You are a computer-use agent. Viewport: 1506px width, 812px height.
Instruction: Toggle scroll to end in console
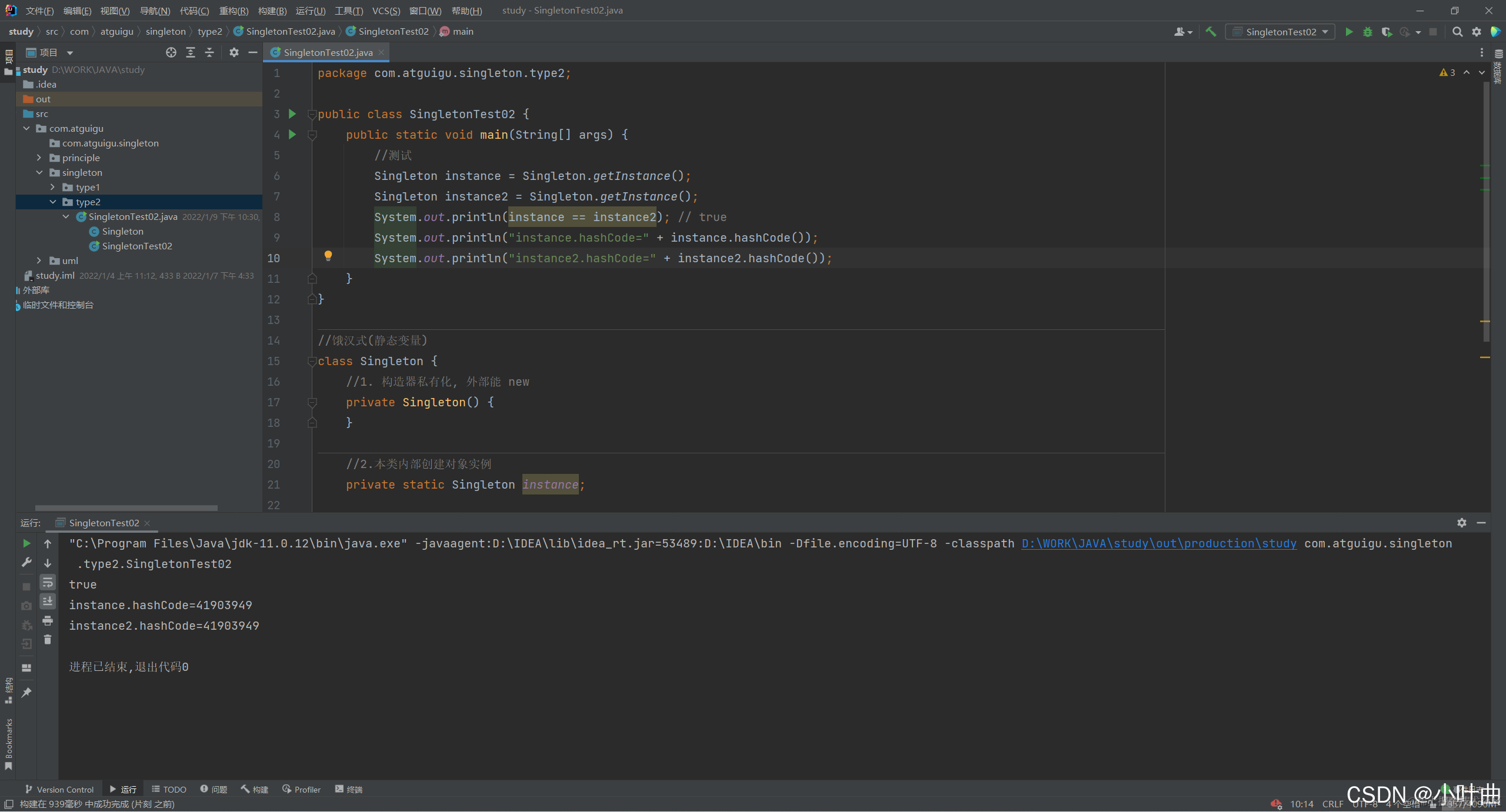pos(48,601)
